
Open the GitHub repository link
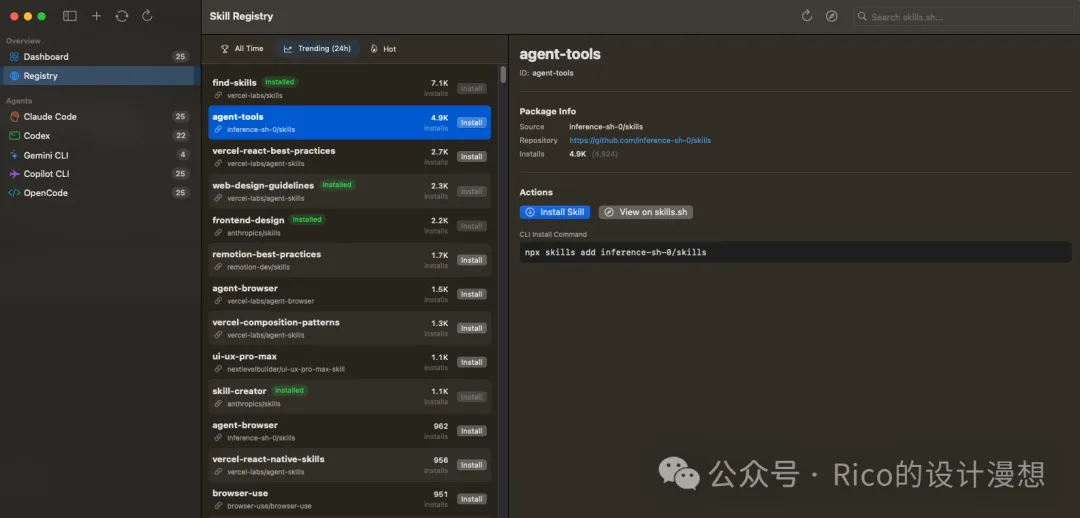(x=640, y=141)
